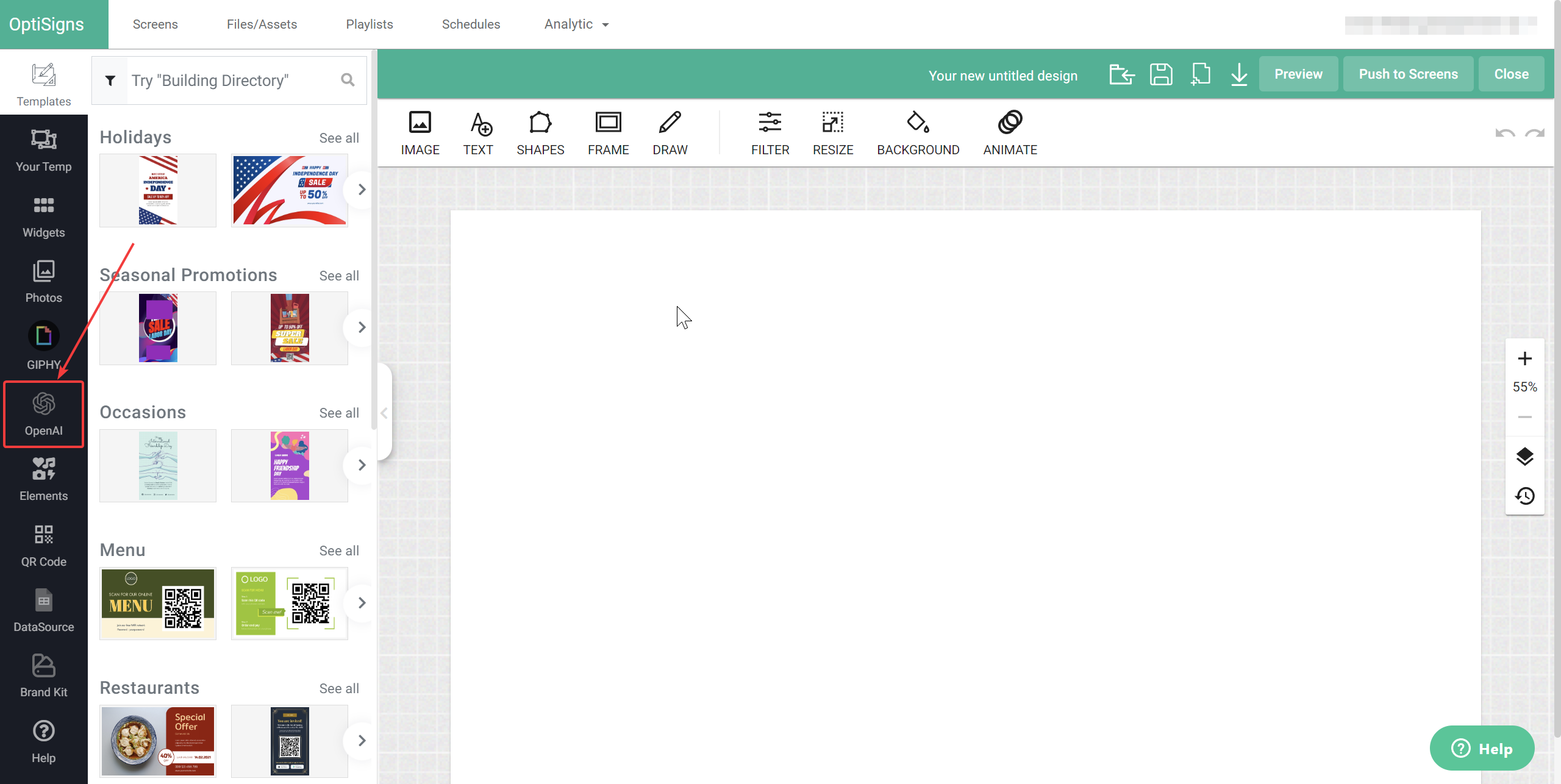Open the BACKGROUND fill tool

pos(918,133)
